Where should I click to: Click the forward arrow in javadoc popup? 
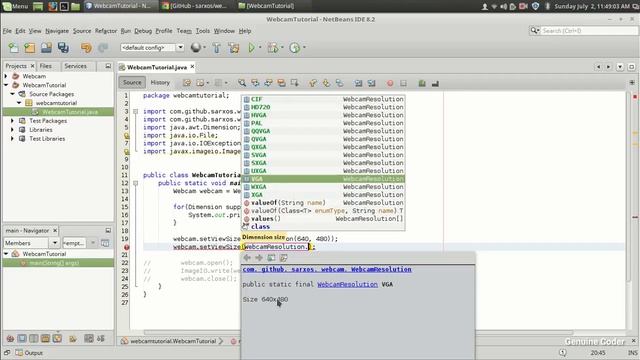click(259, 258)
